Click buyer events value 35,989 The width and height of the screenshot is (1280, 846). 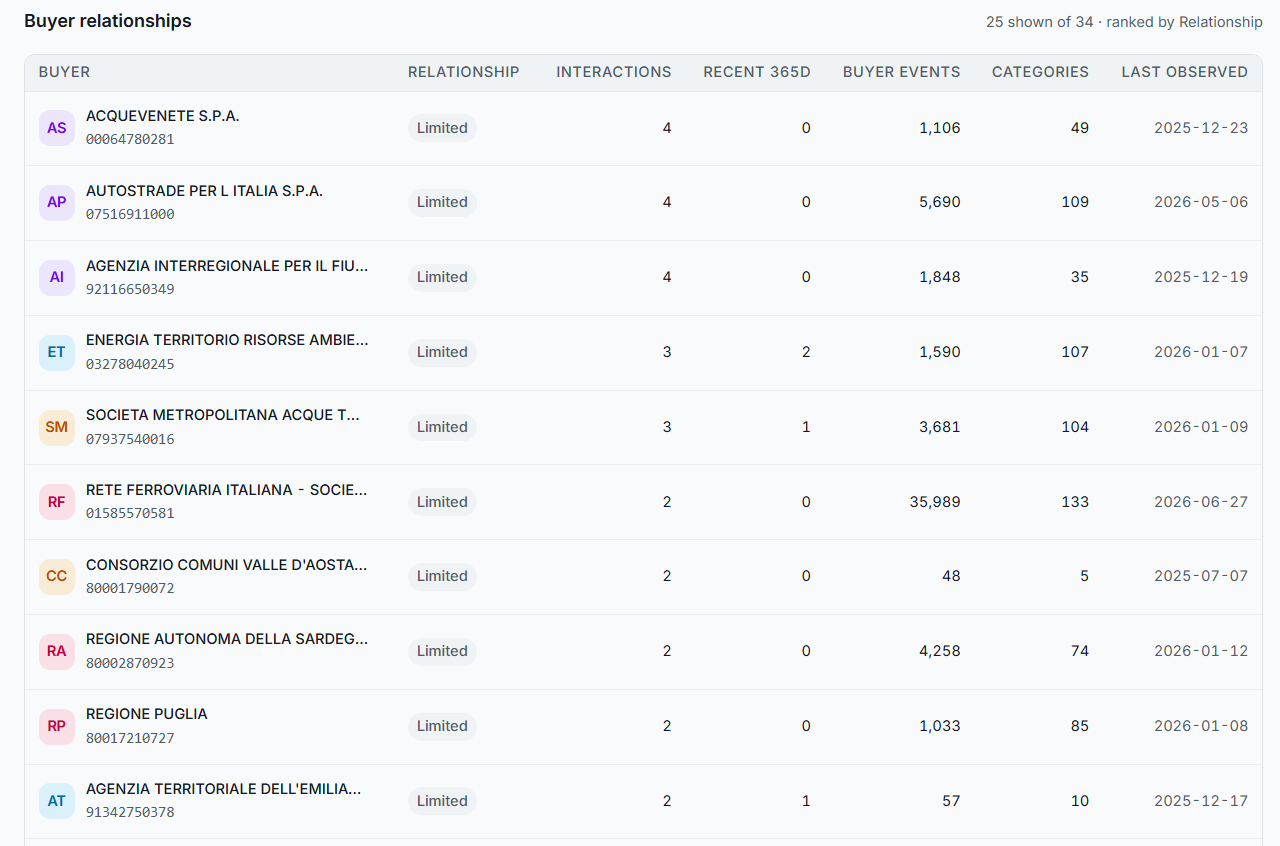click(x=935, y=502)
